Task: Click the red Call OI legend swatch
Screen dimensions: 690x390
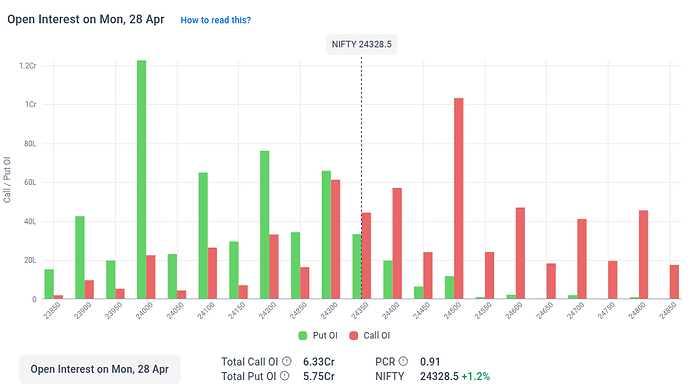Action: [353, 335]
